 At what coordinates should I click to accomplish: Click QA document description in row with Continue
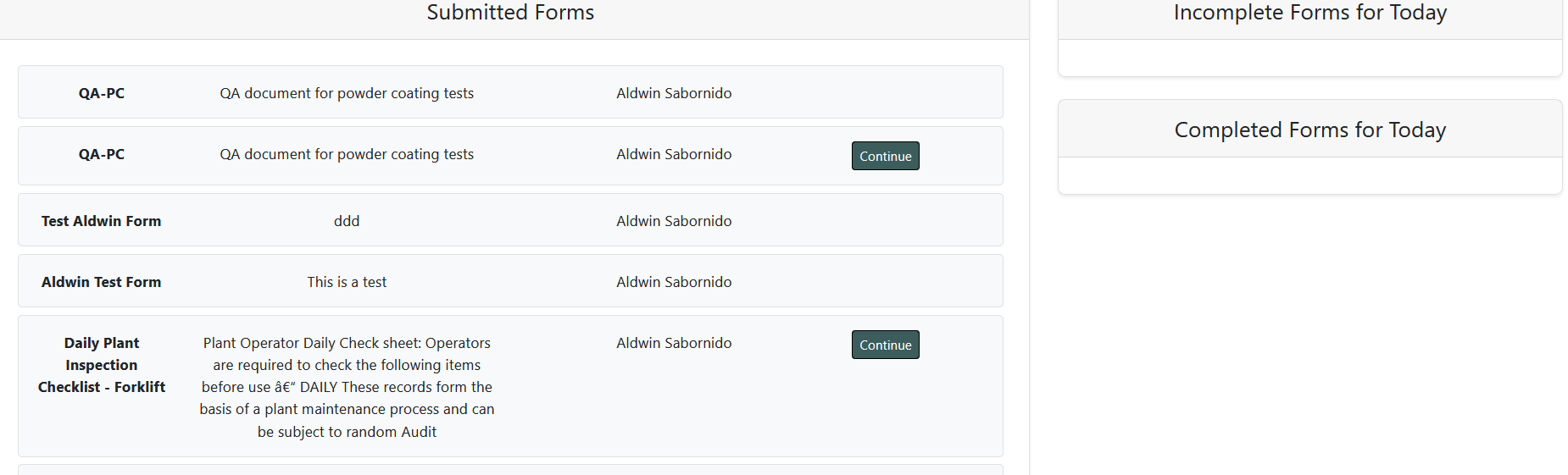coord(347,154)
